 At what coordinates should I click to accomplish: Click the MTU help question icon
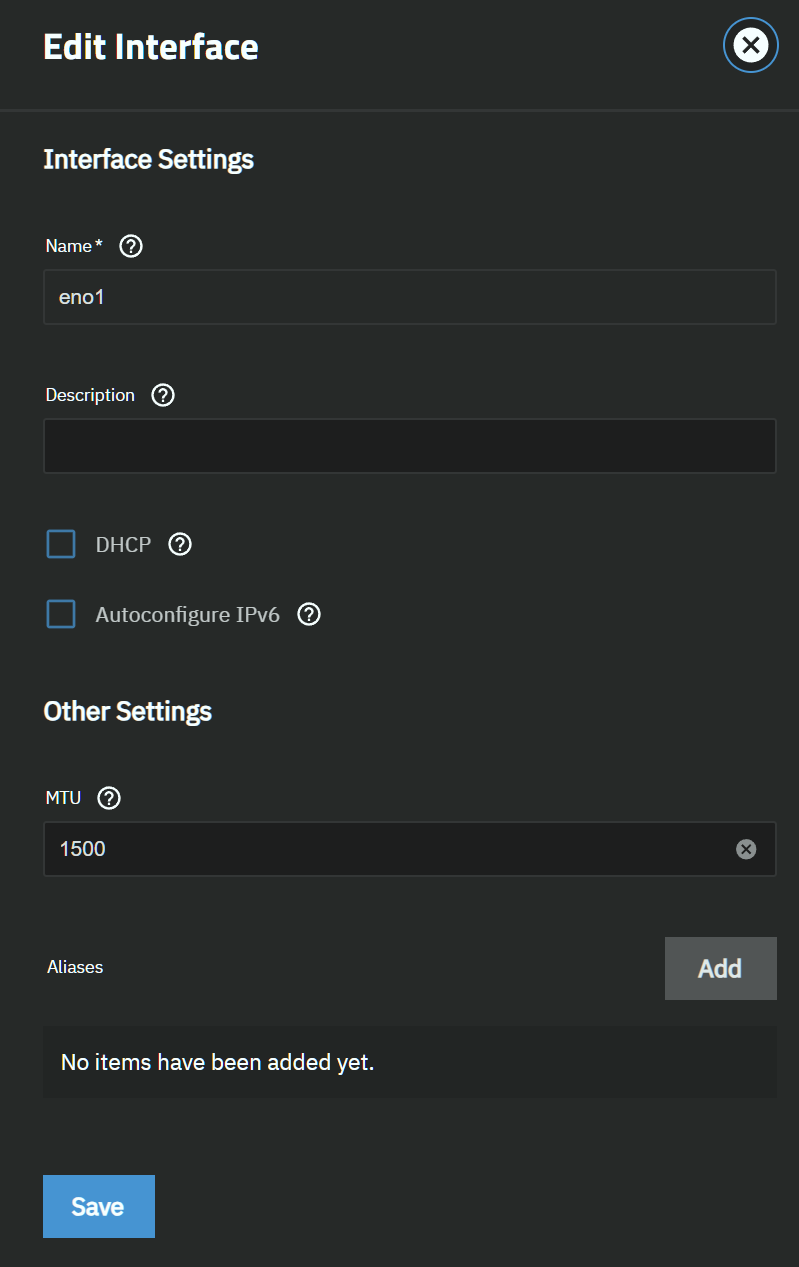coord(109,798)
